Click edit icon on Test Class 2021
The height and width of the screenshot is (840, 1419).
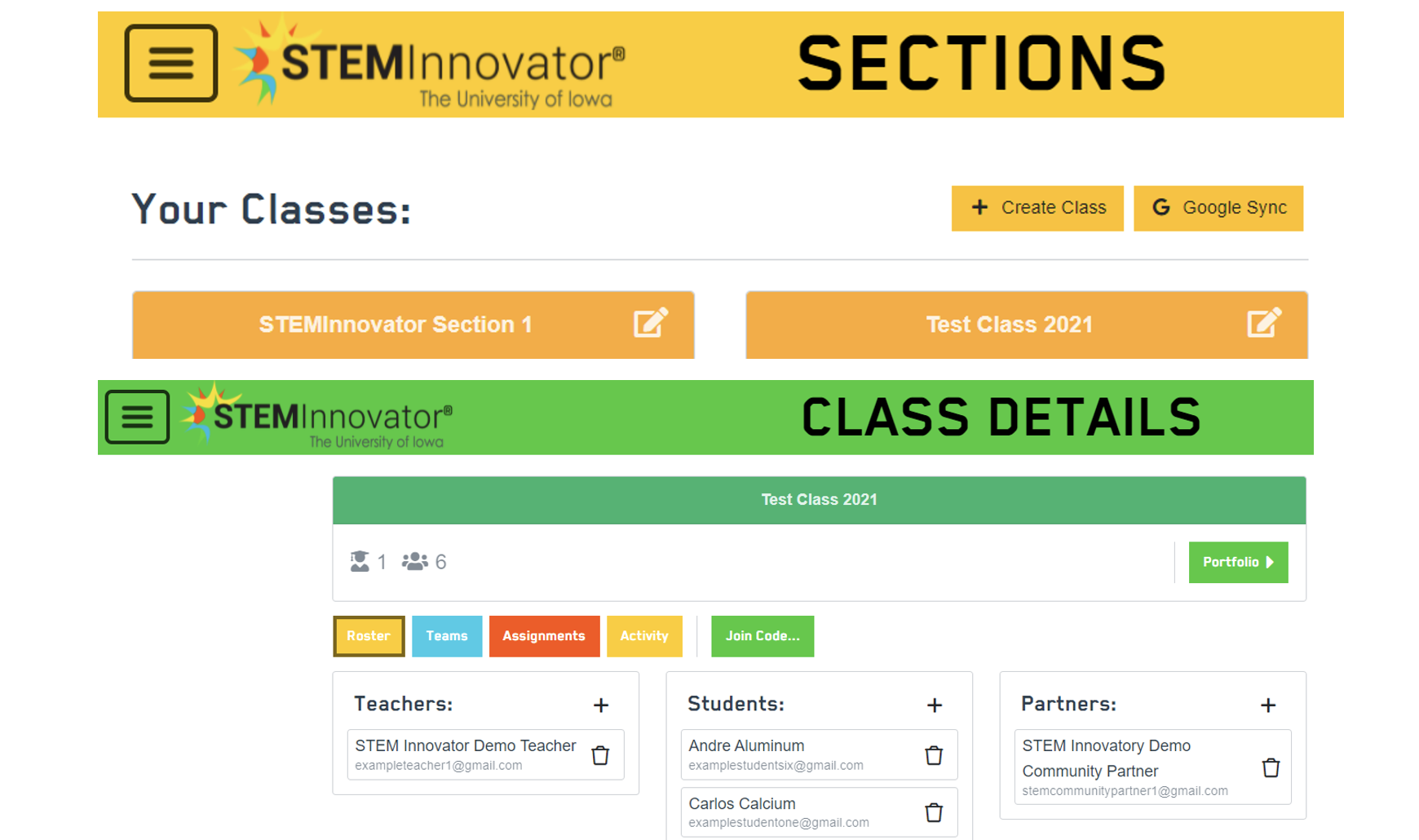(1263, 323)
